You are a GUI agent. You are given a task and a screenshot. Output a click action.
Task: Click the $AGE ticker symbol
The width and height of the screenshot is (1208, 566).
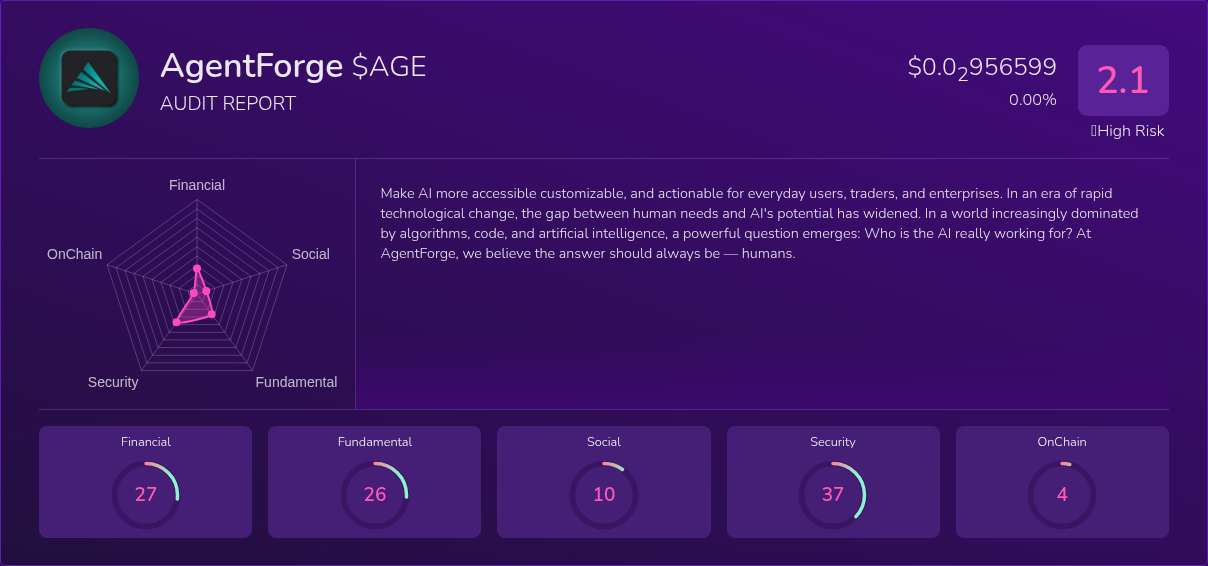click(x=389, y=66)
